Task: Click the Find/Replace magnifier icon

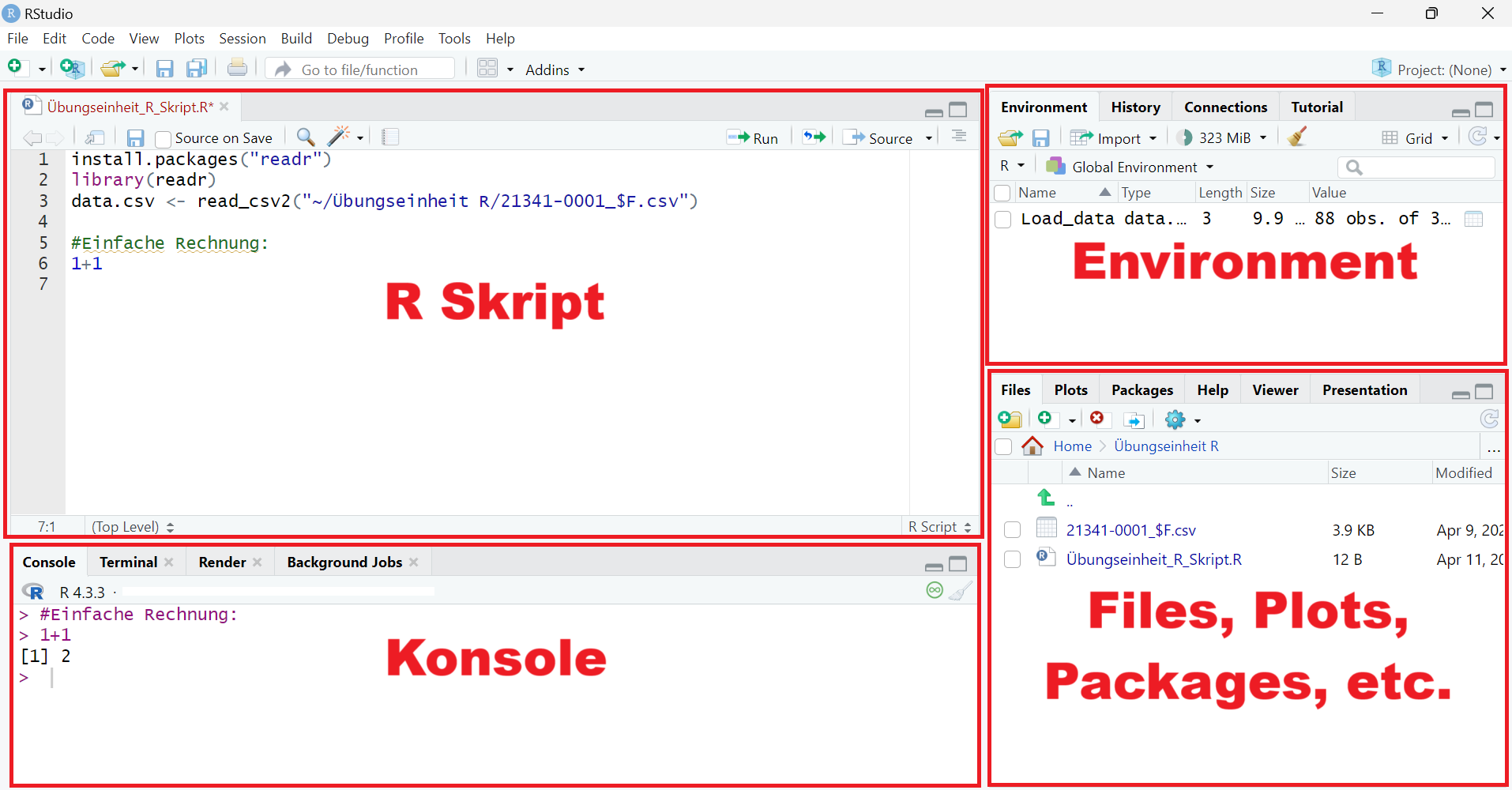Action: 305,137
